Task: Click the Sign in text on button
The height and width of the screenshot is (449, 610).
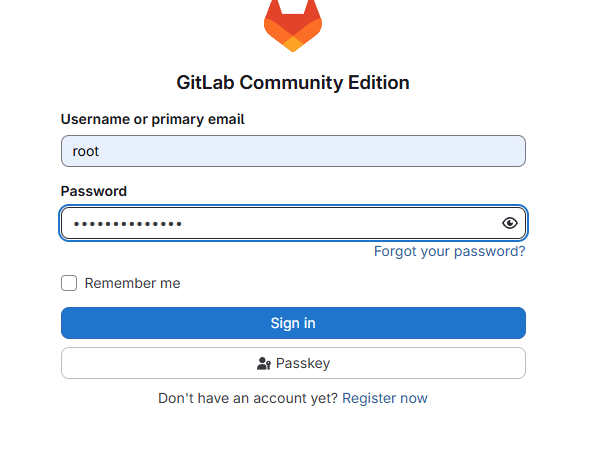Action: (293, 323)
